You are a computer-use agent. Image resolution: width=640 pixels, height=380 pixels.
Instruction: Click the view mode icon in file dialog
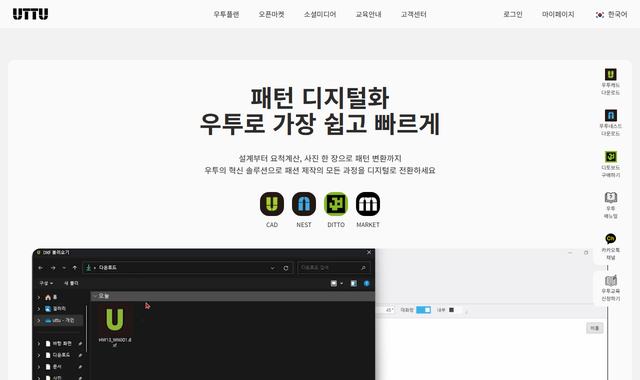334,283
